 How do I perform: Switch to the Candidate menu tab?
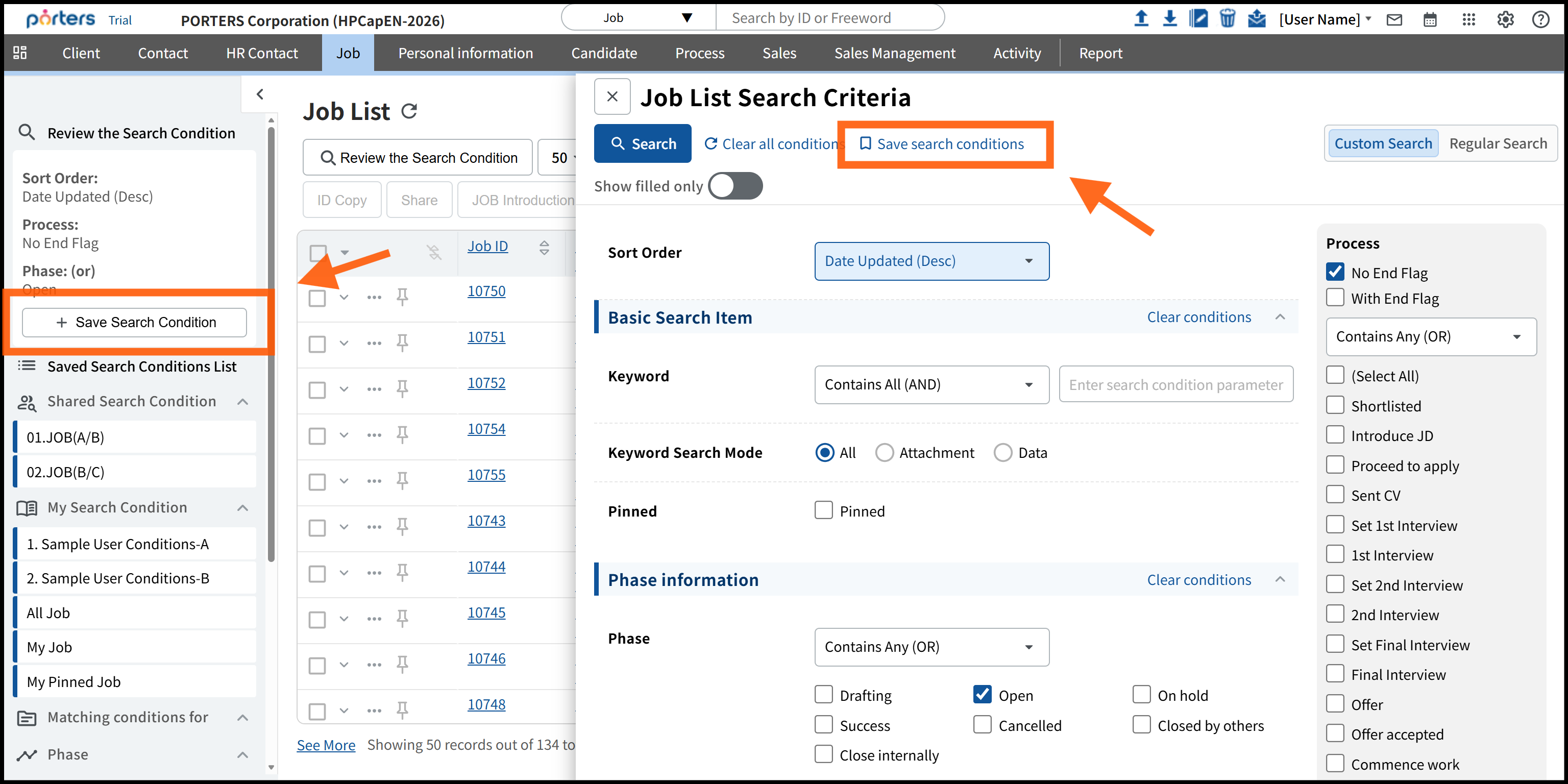tap(604, 54)
